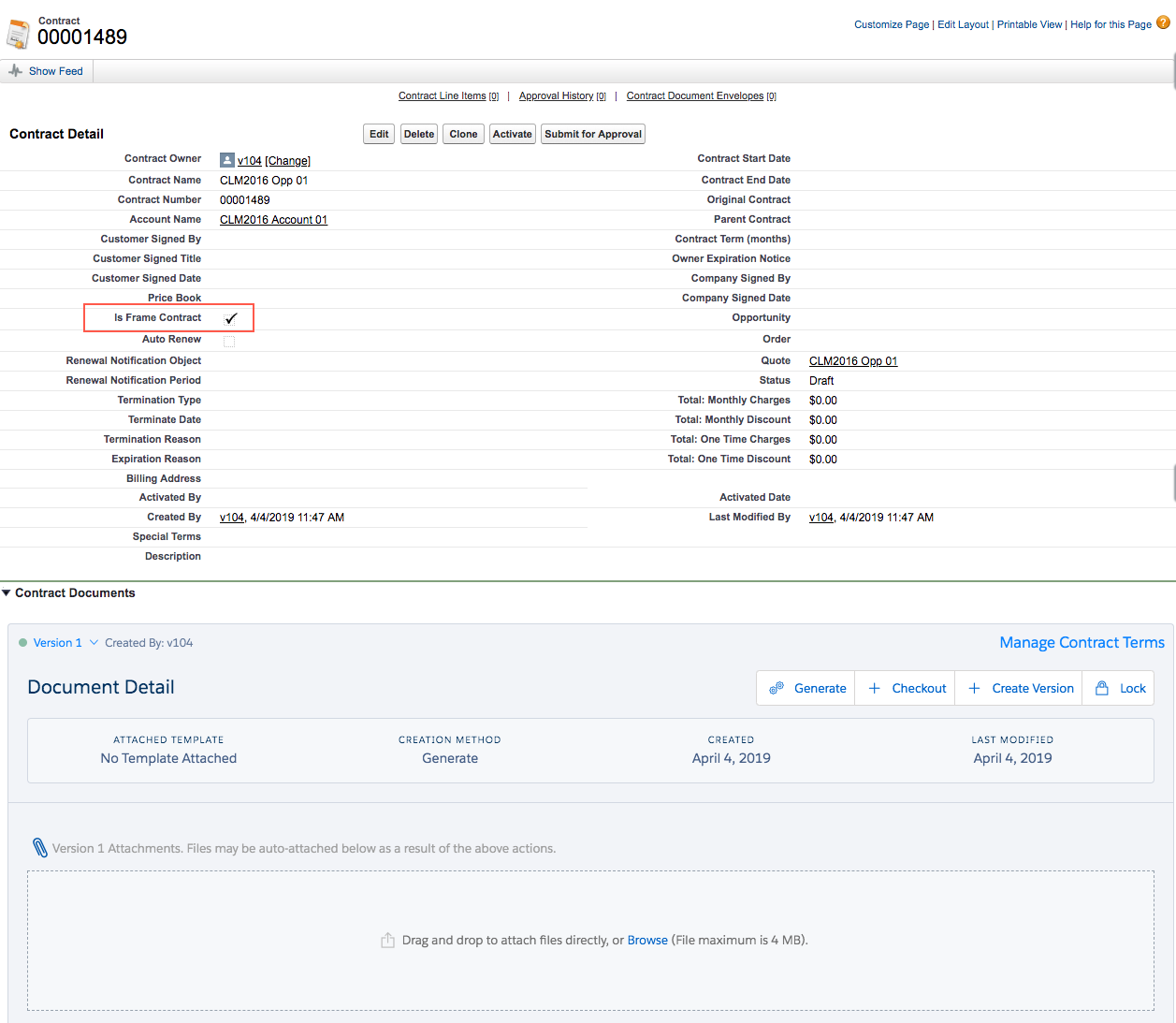This screenshot has height=1023, width=1176.
Task: Click the Total: One Time Discount $0.00 value
Action: [823, 460]
